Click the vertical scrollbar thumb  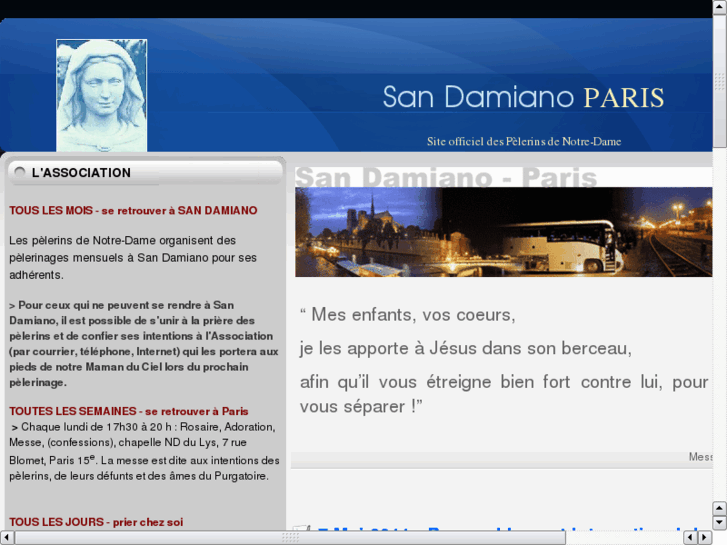[x=719, y=81]
